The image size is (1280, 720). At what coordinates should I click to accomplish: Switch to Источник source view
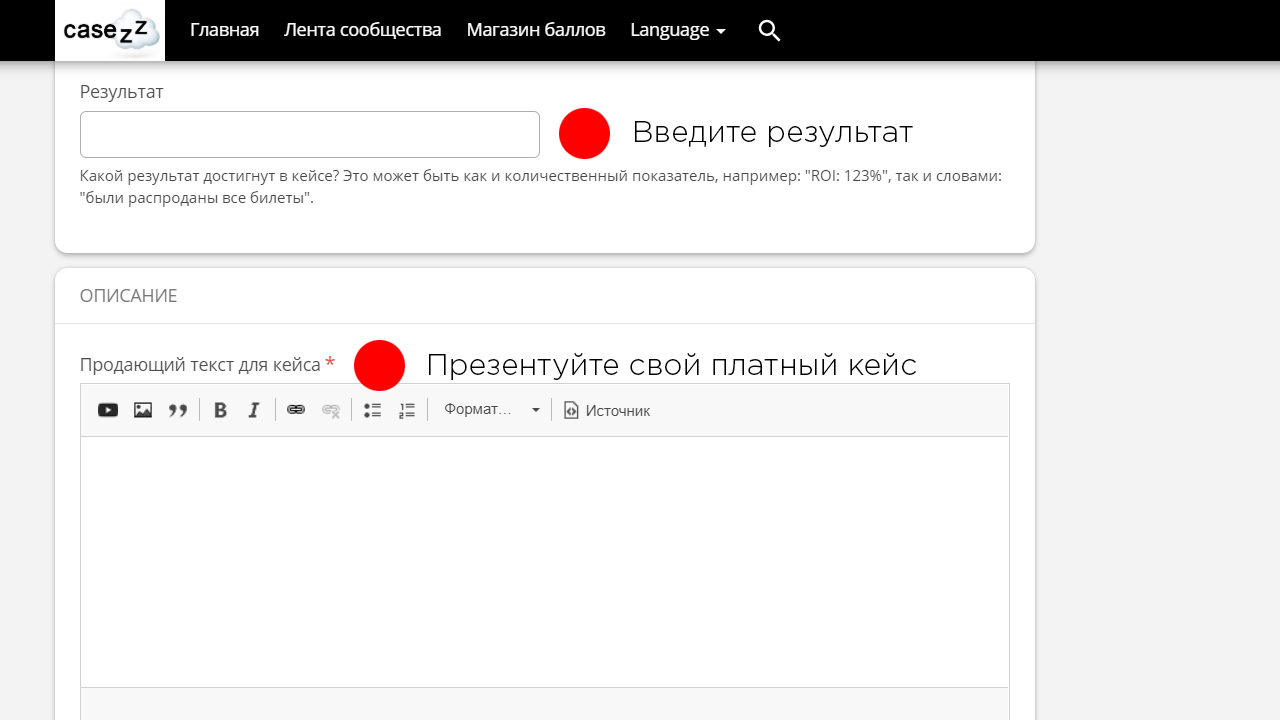click(x=607, y=410)
